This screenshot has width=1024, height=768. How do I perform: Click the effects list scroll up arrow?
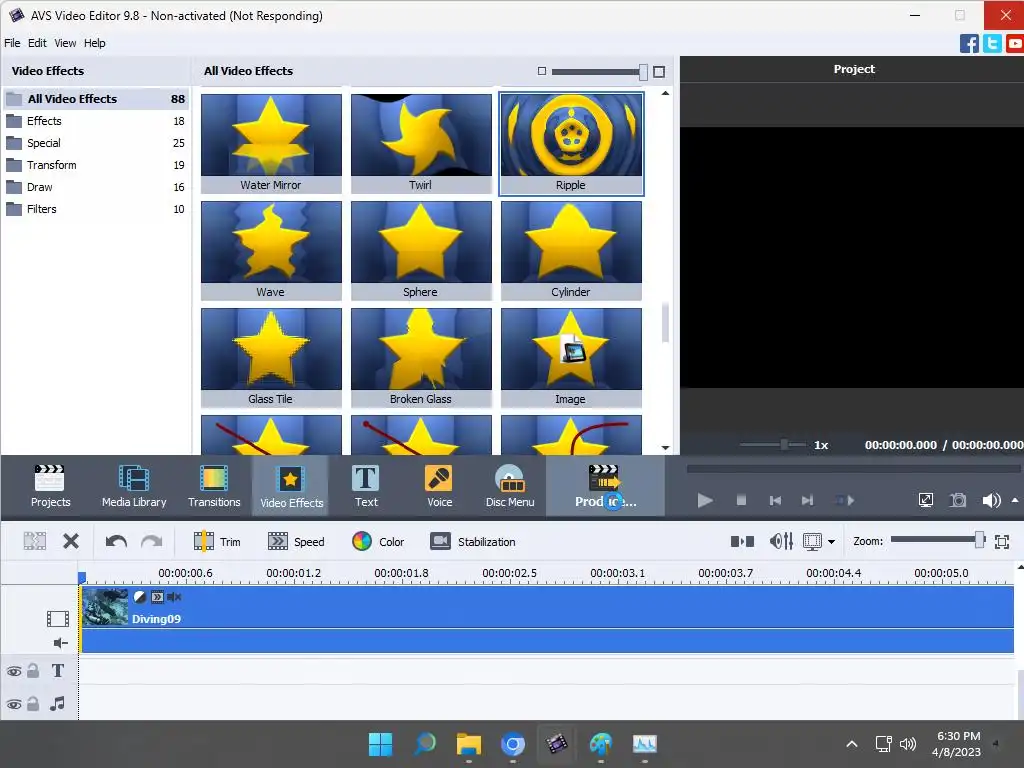click(x=665, y=93)
